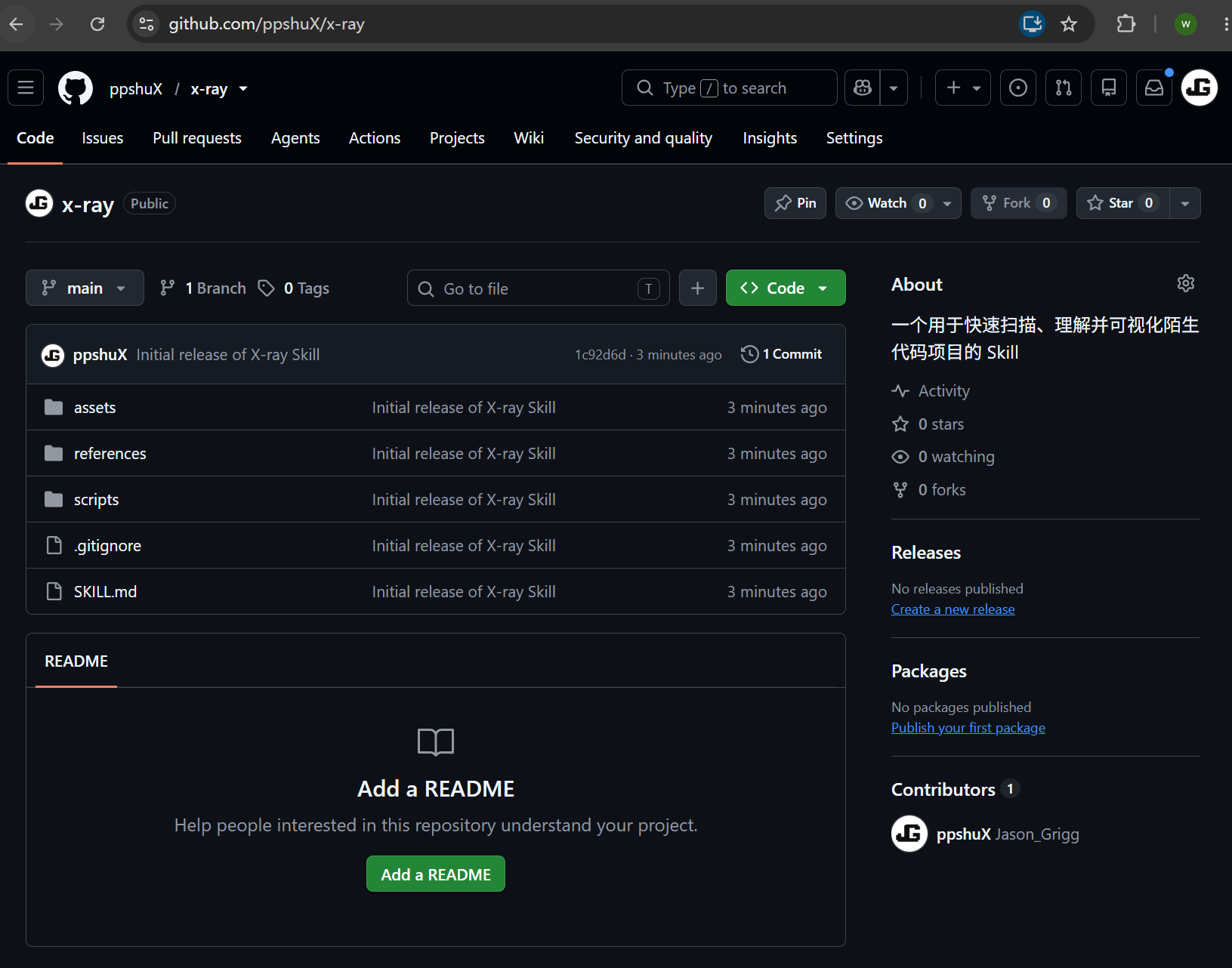The height and width of the screenshot is (968, 1232).
Task: Switch to the Issues tab
Action: 103,138
